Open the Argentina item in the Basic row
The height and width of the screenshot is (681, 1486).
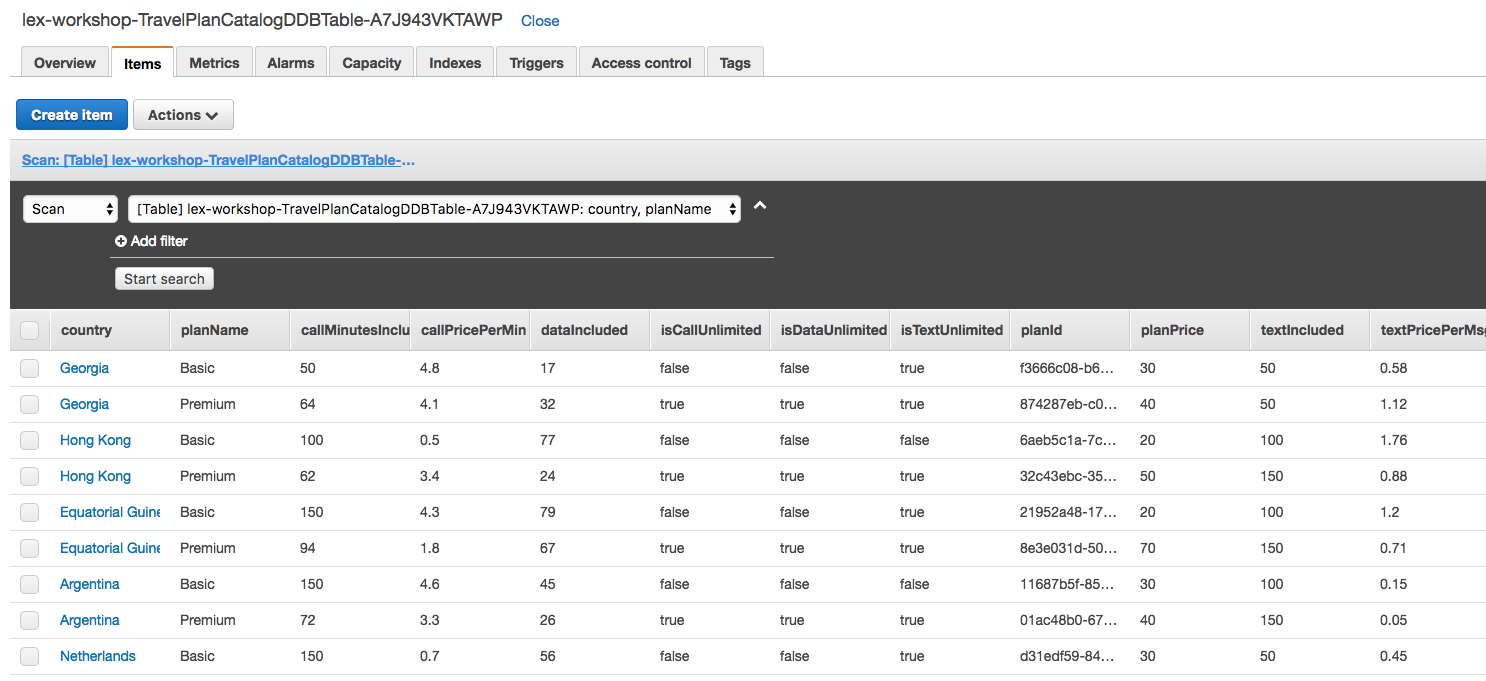tap(89, 584)
